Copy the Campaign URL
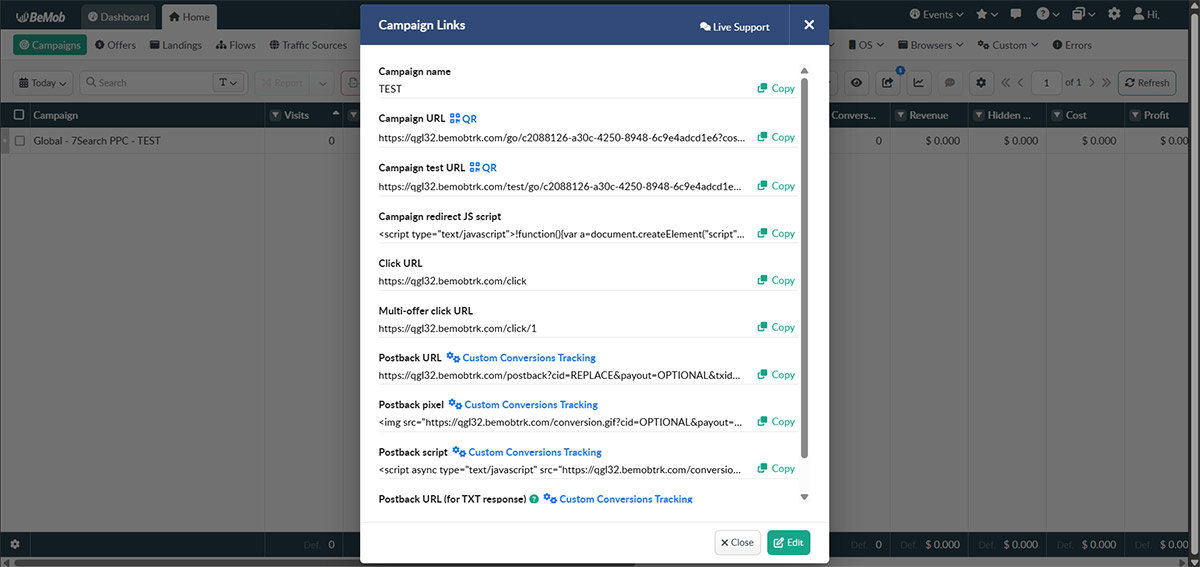 tap(776, 137)
